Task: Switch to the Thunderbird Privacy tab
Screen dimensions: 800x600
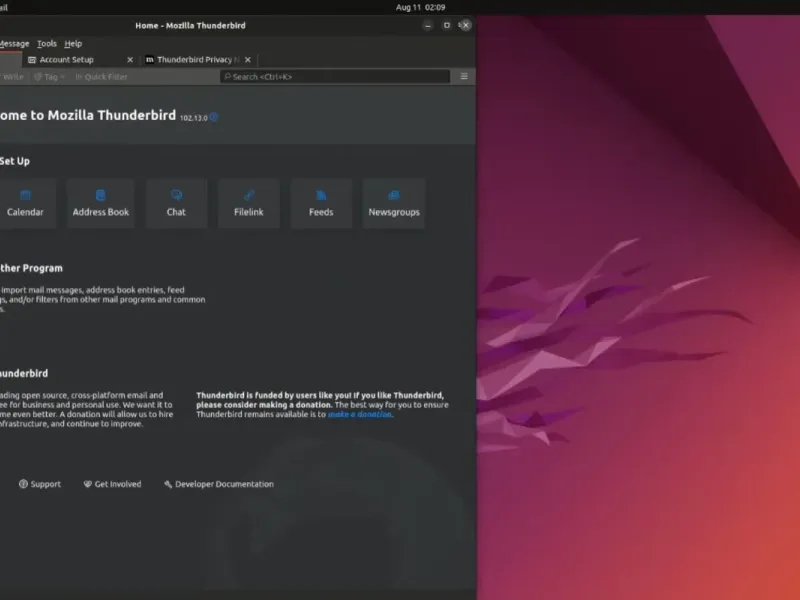Action: [198, 60]
